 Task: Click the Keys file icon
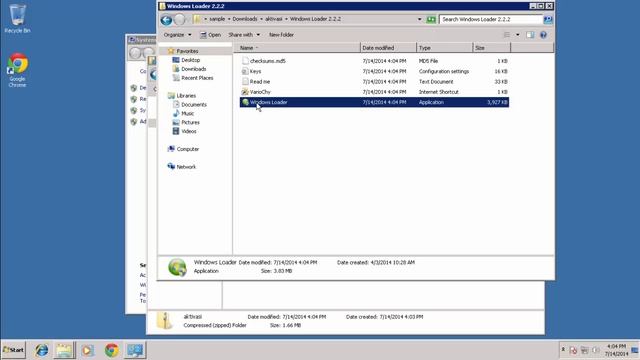coord(245,71)
